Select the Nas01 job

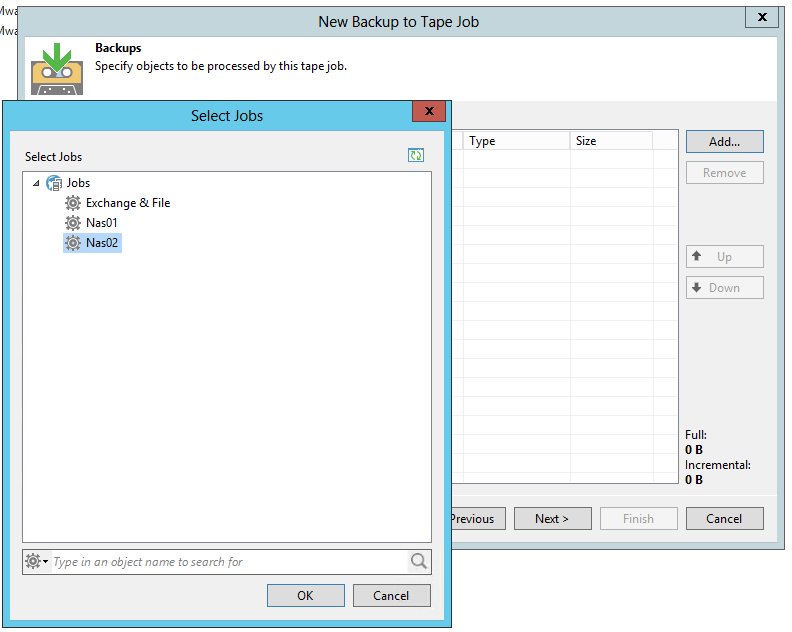click(x=102, y=223)
